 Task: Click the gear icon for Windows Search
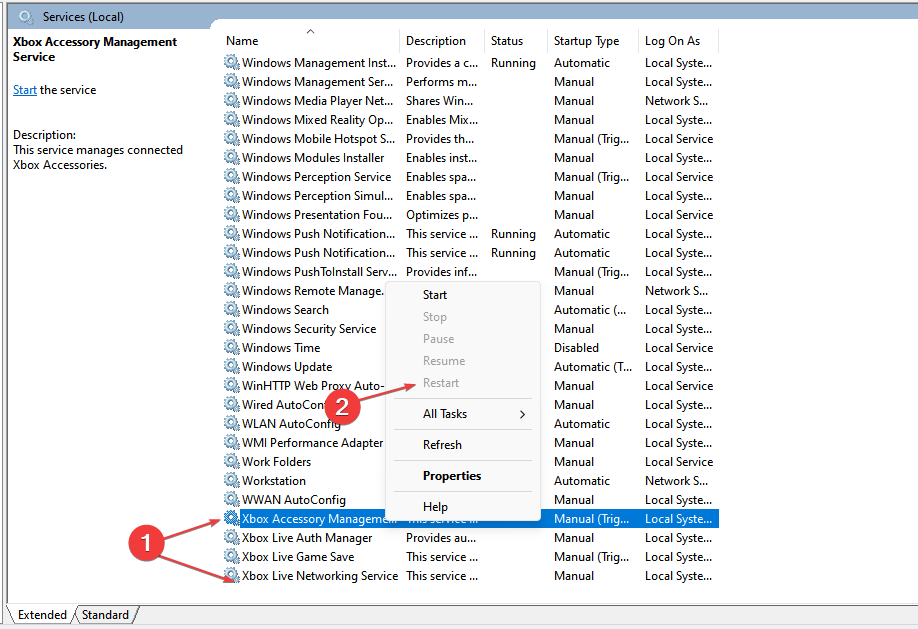[232, 309]
